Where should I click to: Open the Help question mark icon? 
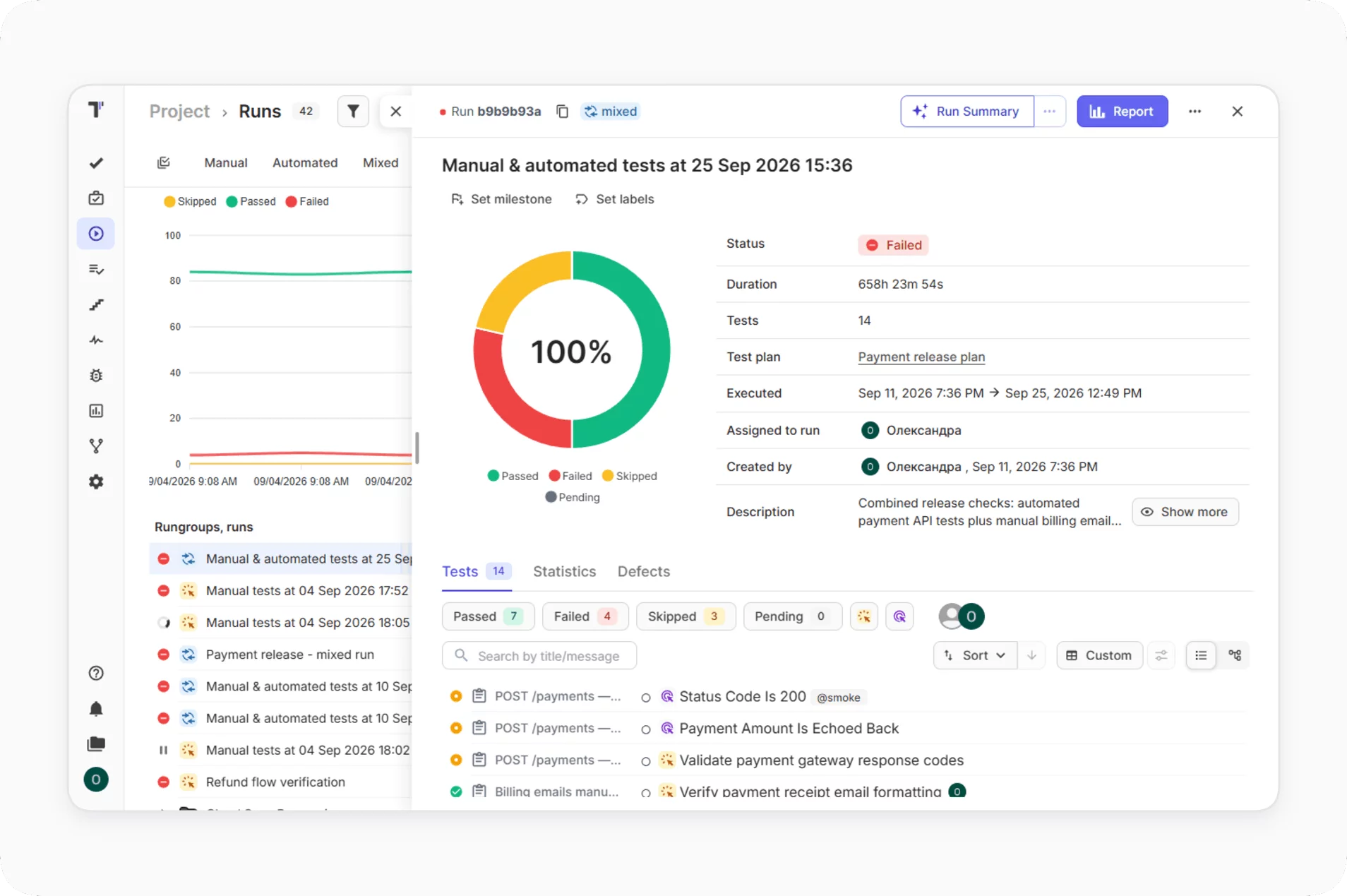pos(96,673)
